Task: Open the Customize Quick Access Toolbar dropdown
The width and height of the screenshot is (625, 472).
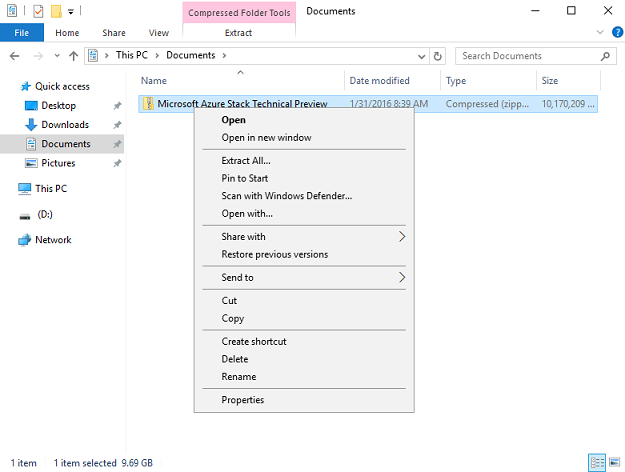Action: pos(71,12)
